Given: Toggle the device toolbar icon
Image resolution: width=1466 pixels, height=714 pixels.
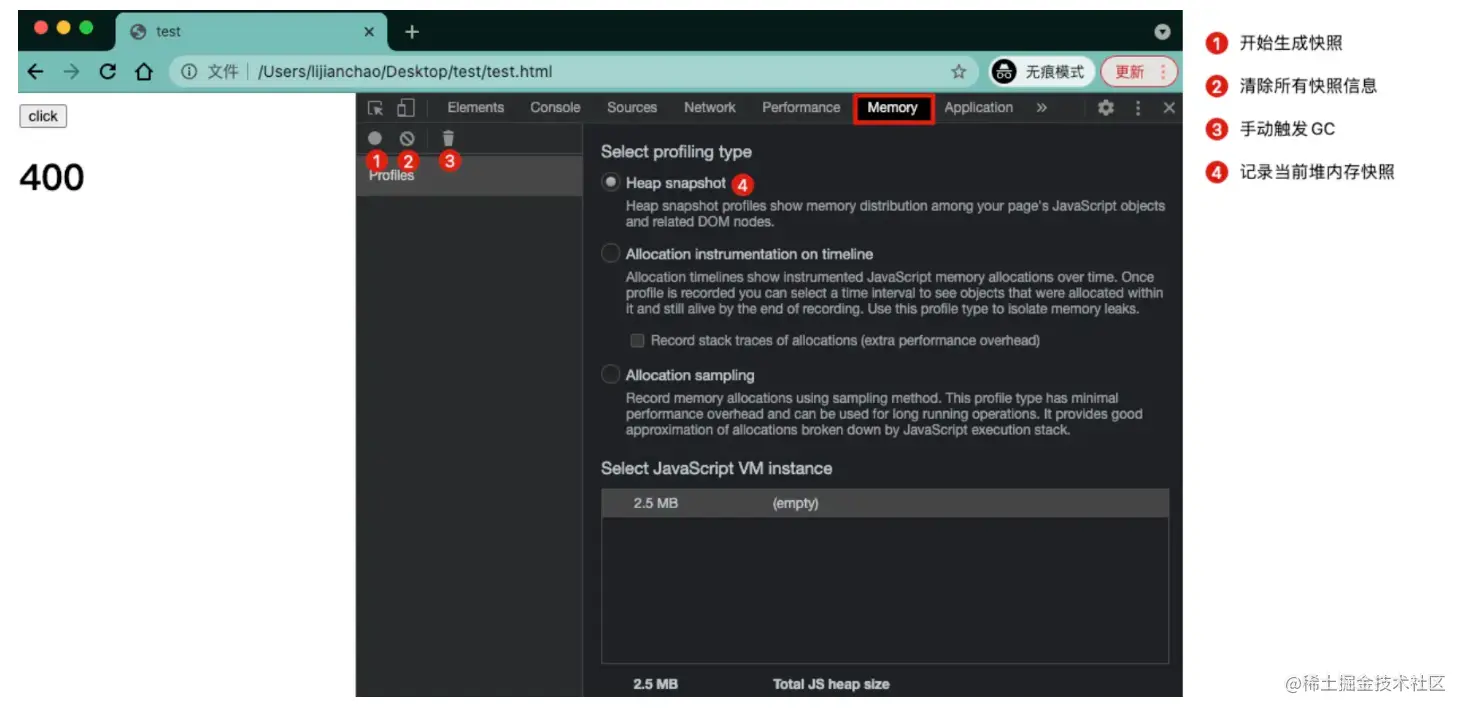Looking at the screenshot, I should [x=405, y=108].
